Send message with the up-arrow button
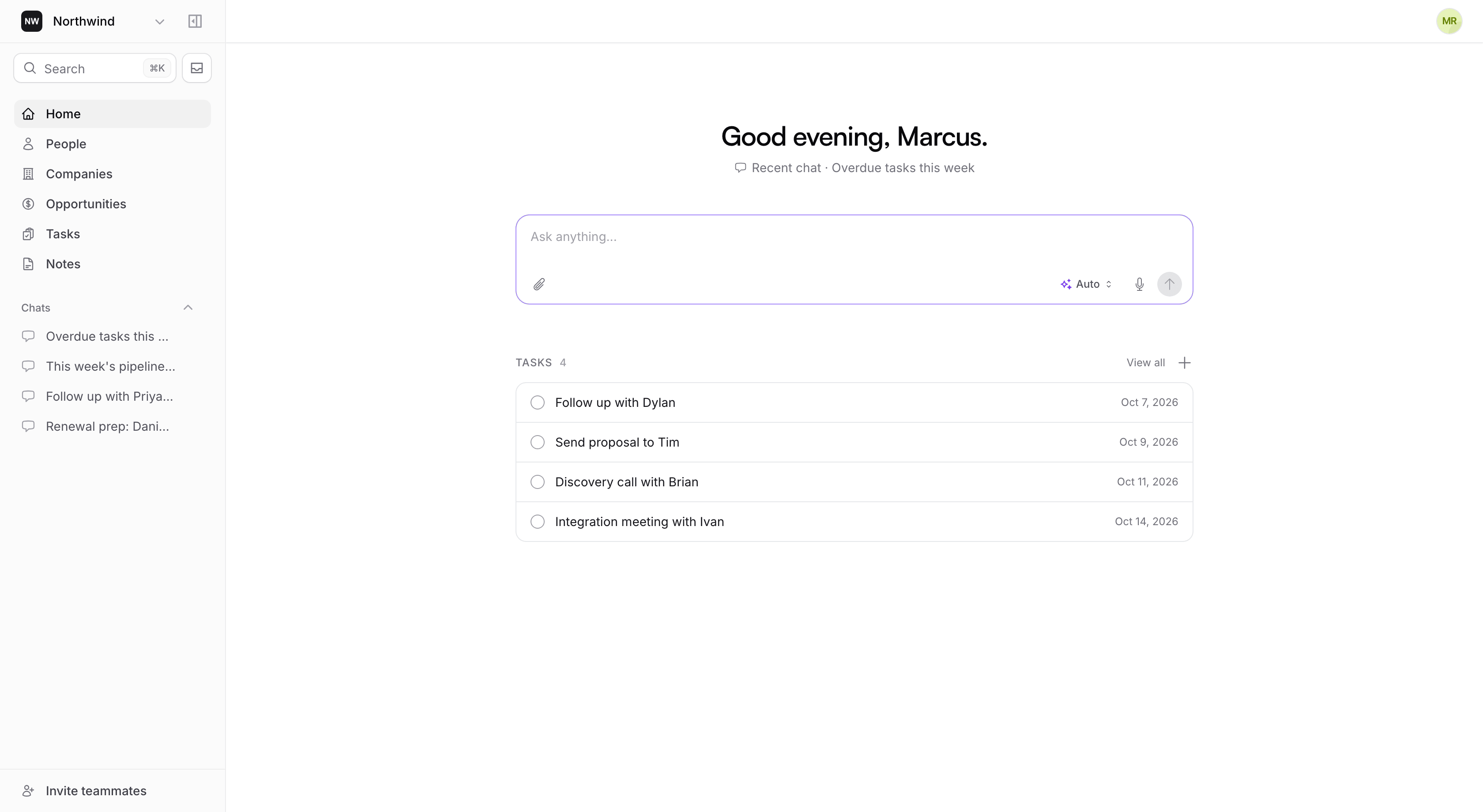 coord(1169,284)
